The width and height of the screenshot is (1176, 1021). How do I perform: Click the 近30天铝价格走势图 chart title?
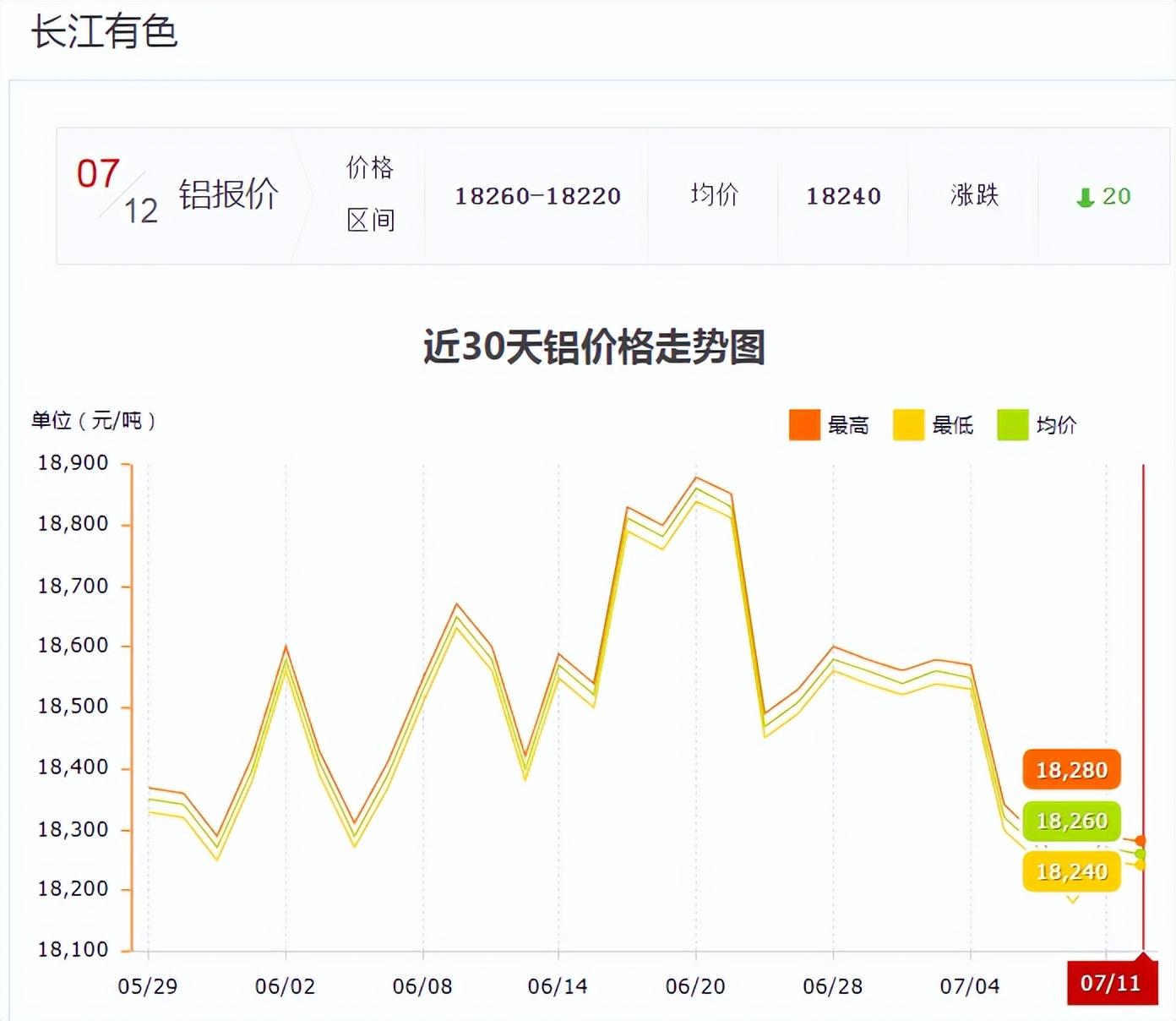594,347
